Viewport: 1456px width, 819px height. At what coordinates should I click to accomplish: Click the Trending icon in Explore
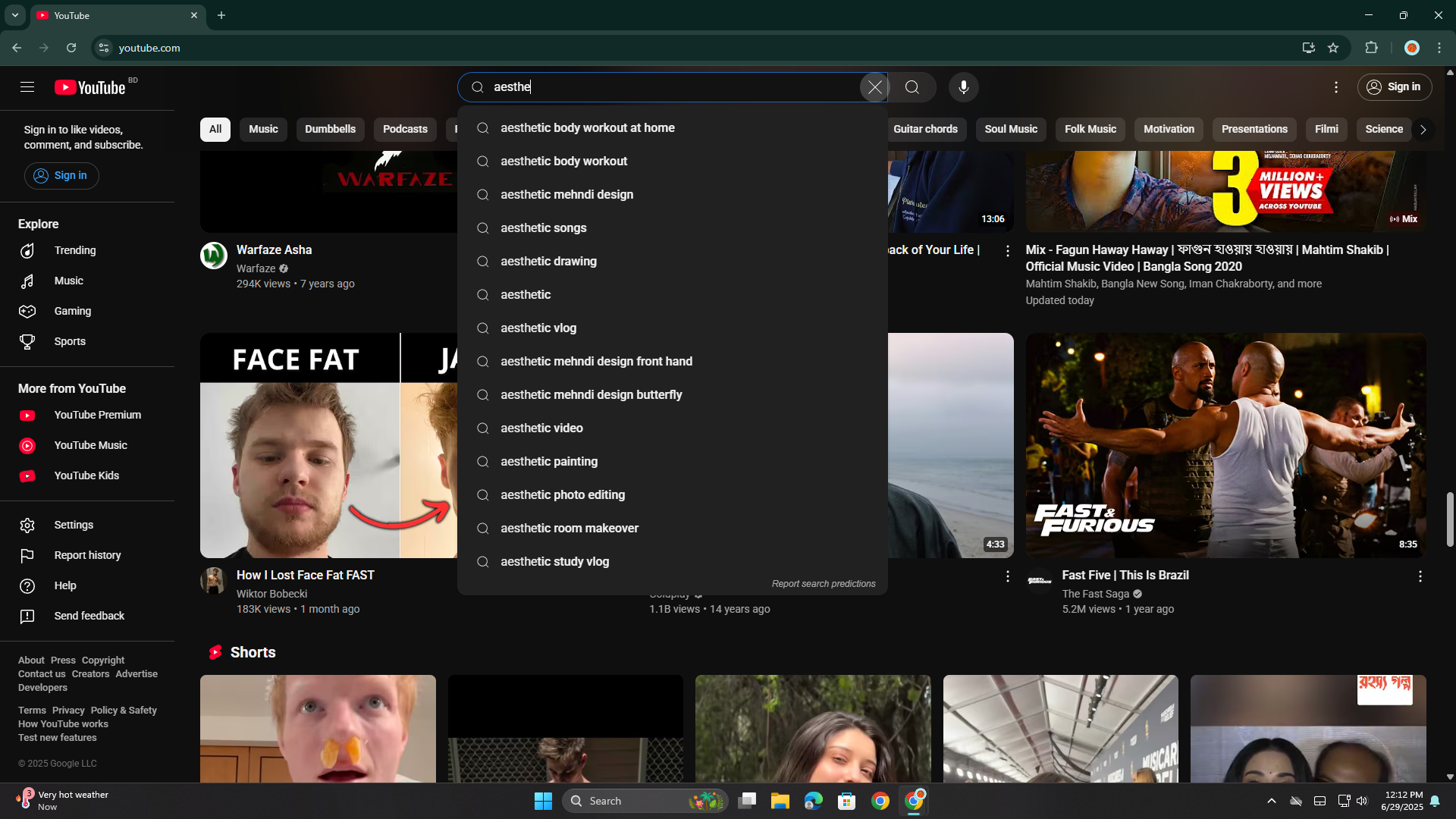tap(27, 250)
